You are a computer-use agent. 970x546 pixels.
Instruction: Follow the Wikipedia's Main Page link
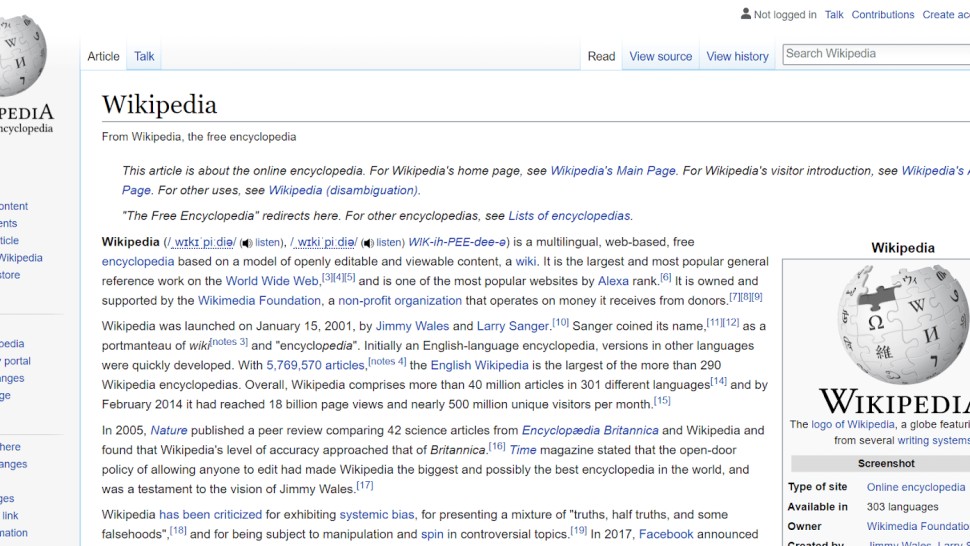point(613,171)
